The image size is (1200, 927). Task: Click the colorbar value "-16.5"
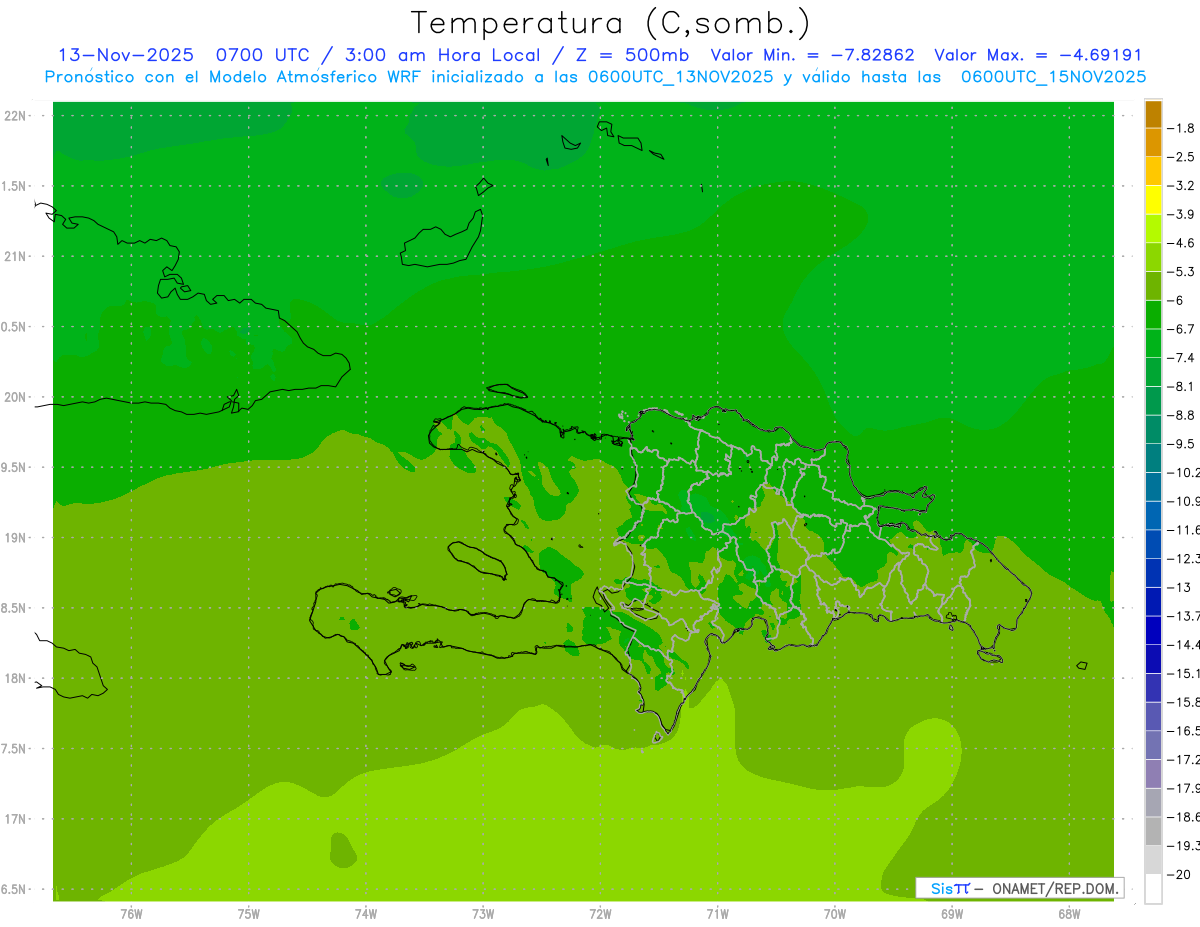1183,731
